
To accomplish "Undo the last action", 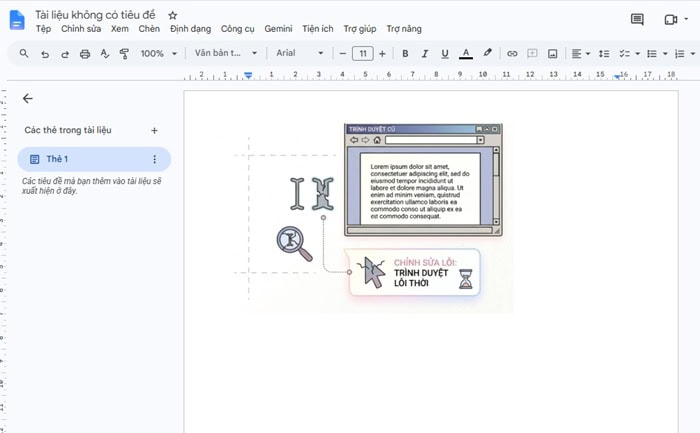I will point(45,54).
